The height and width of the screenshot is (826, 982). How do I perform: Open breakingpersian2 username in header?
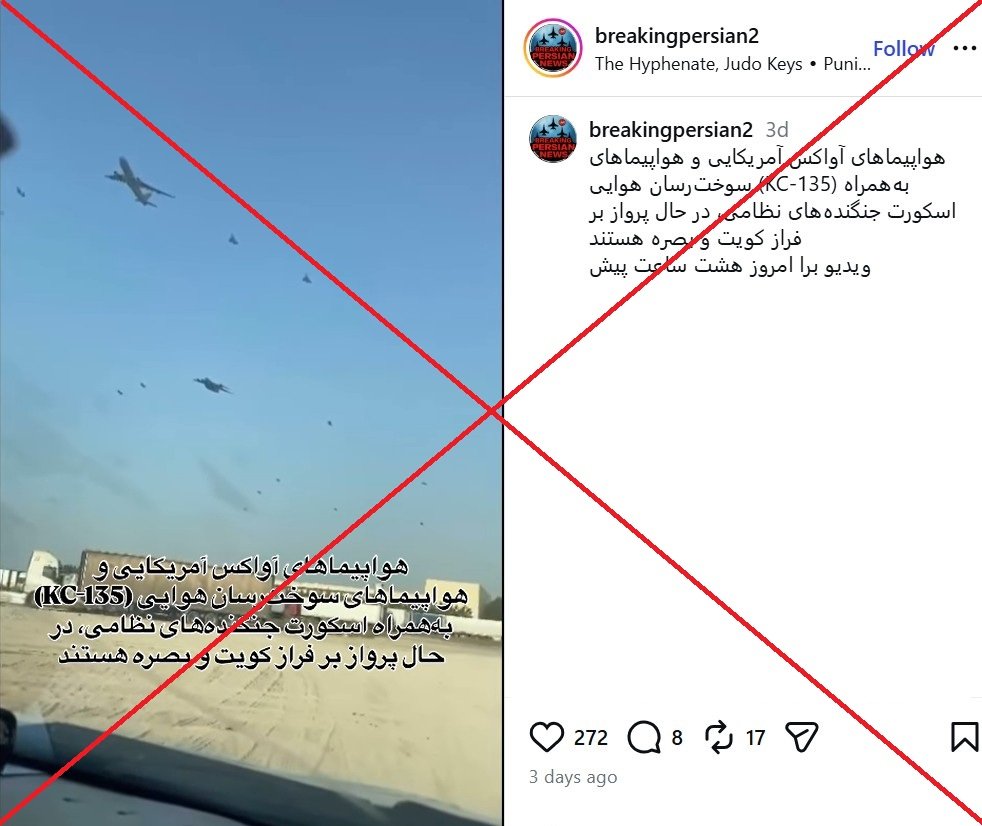tap(676, 36)
